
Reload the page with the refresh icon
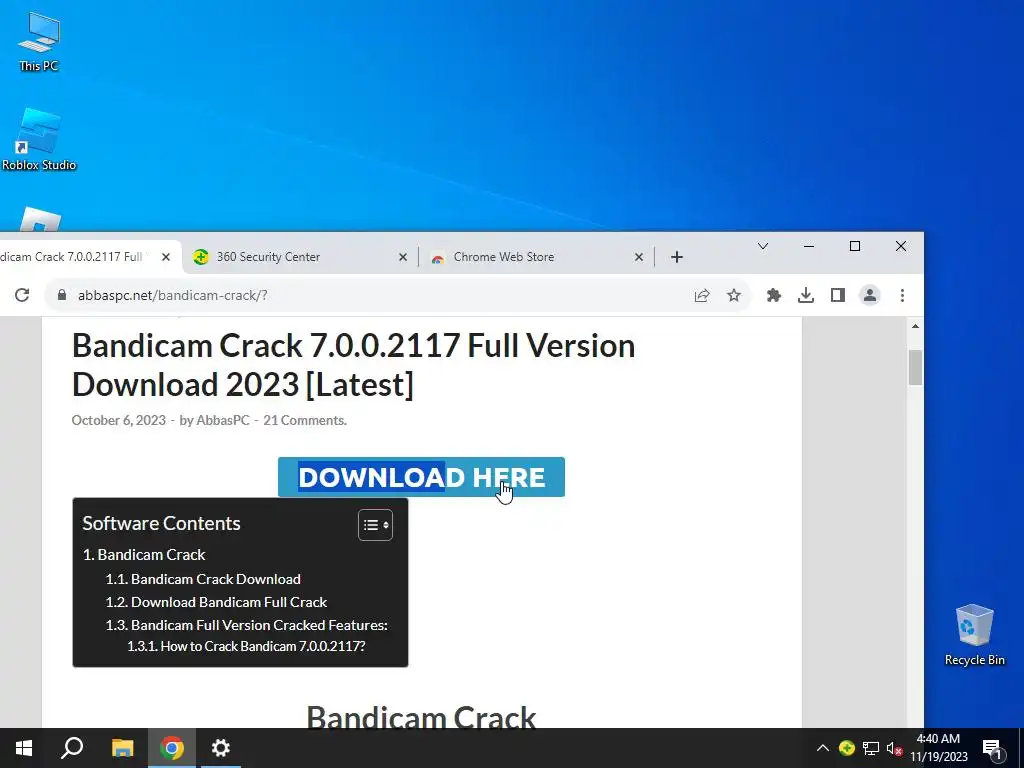22,295
